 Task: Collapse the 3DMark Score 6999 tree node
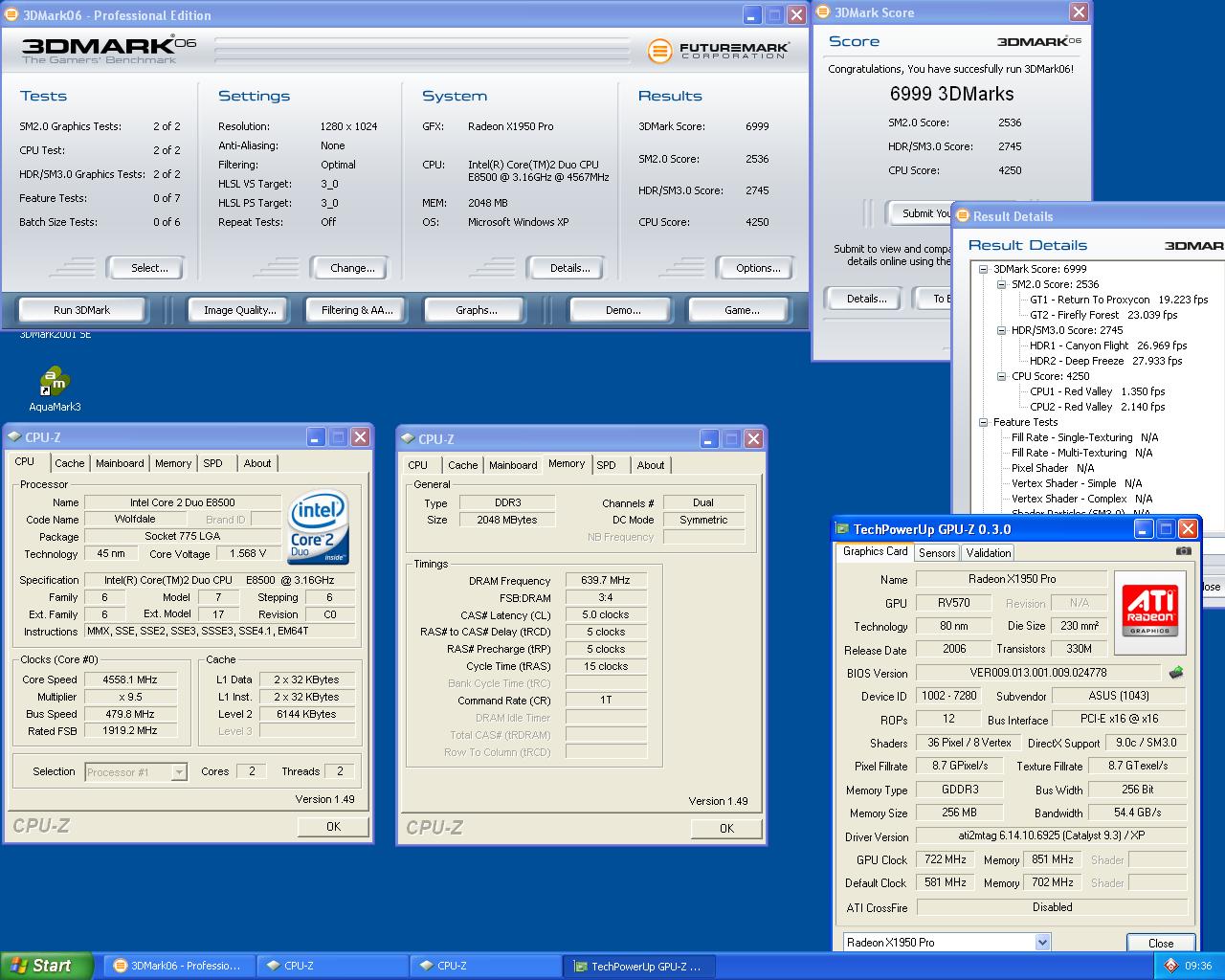point(983,269)
